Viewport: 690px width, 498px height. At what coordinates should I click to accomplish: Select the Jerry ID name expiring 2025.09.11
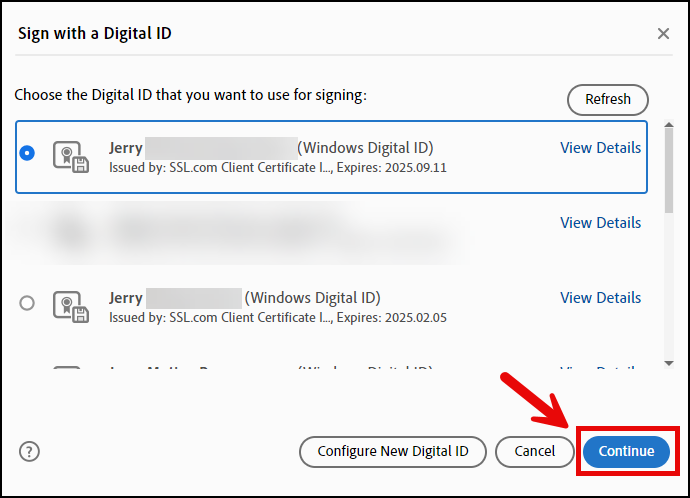tap(126, 148)
